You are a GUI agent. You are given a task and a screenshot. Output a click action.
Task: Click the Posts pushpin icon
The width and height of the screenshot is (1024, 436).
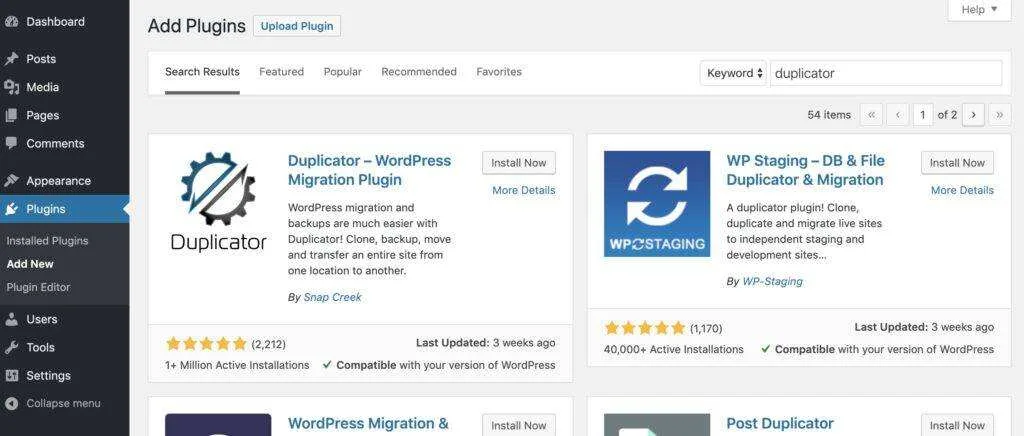(x=11, y=59)
